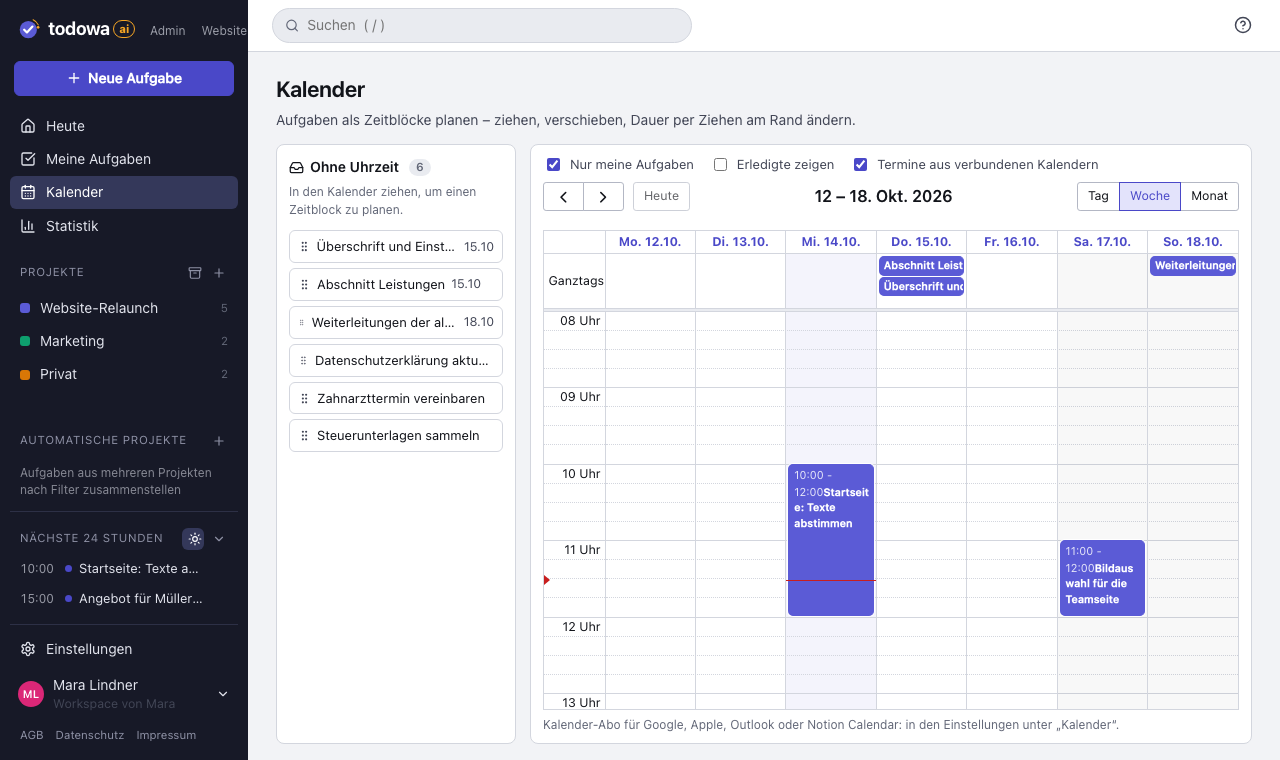Toggle Nur meine Aufgaben checkbox

[x=553, y=164]
